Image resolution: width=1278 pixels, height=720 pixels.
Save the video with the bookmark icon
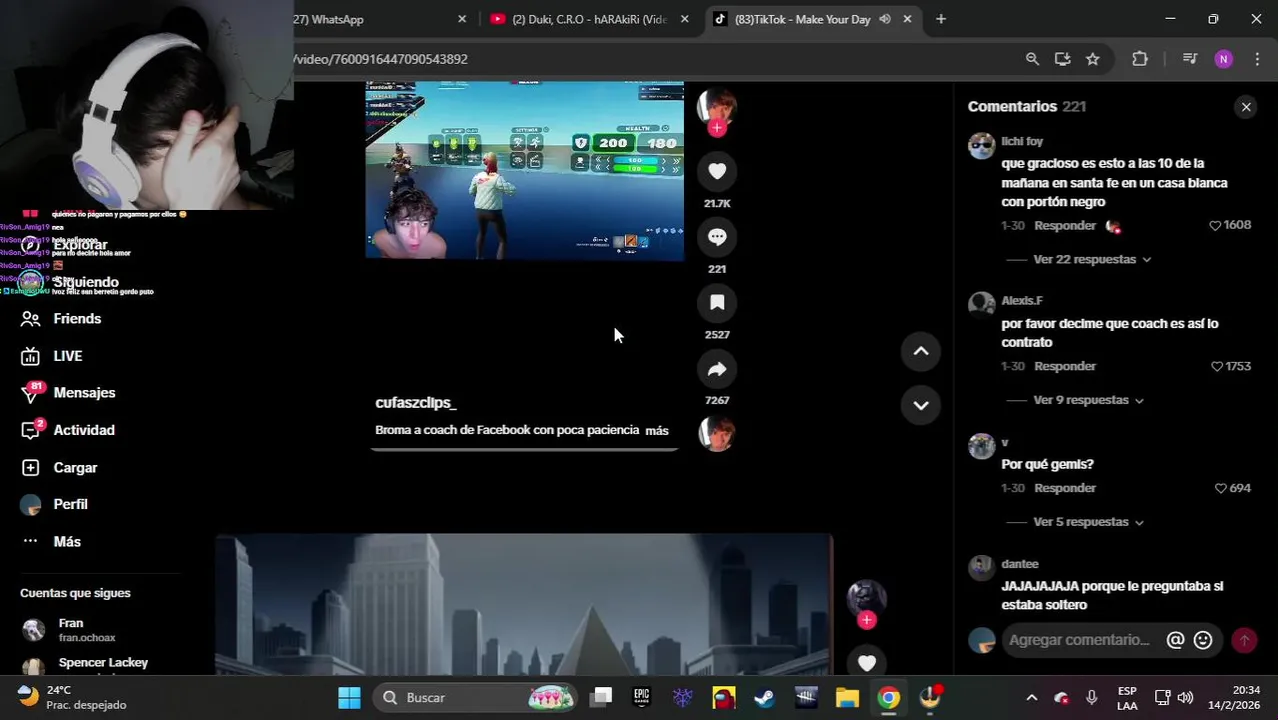tap(717, 303)
